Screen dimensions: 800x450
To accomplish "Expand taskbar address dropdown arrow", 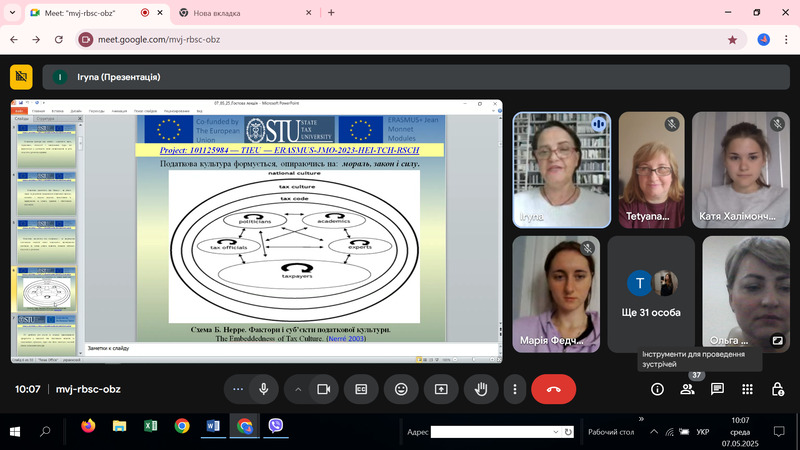I will pyautogui.click(x=556, y=432).
